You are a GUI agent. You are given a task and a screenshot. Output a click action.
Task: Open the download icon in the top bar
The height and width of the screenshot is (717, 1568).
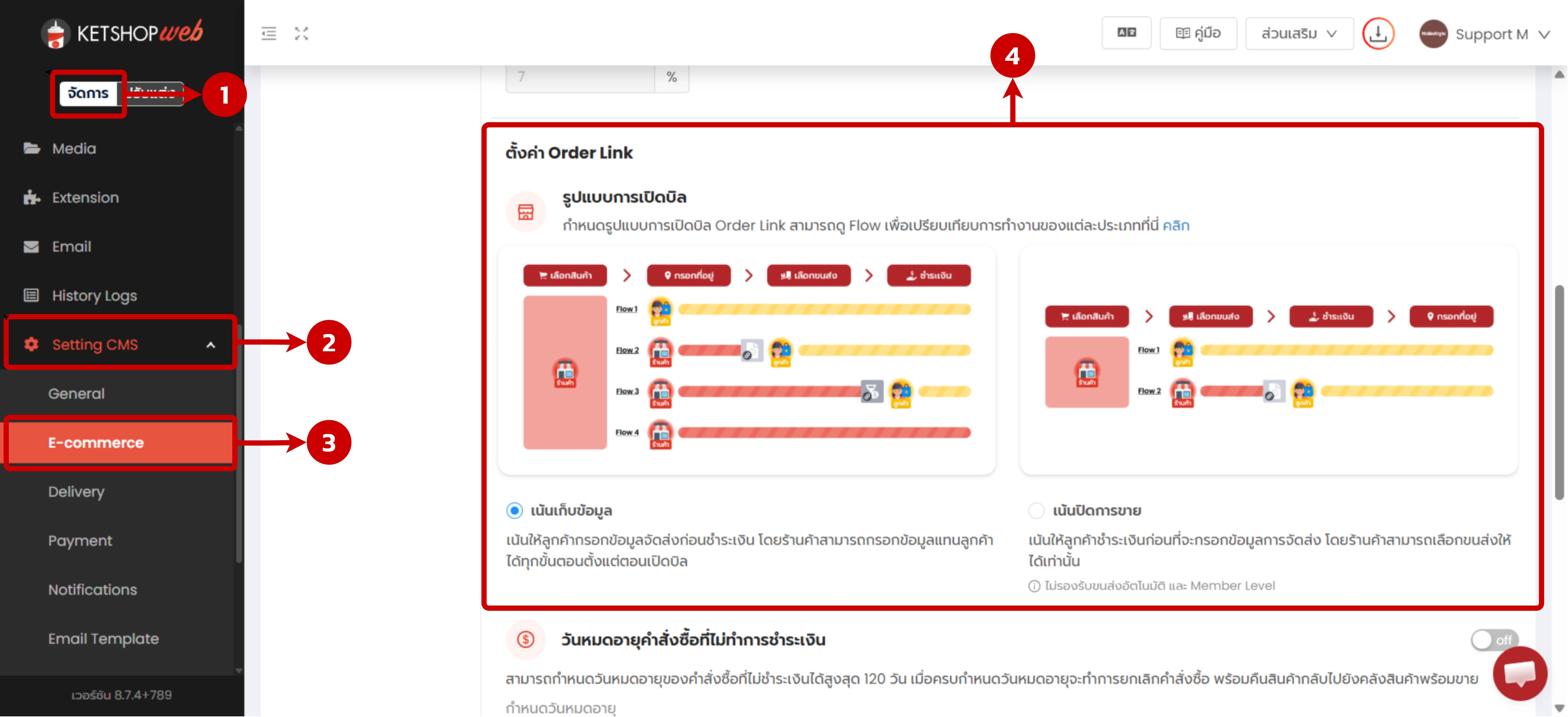pos(1378,34)
